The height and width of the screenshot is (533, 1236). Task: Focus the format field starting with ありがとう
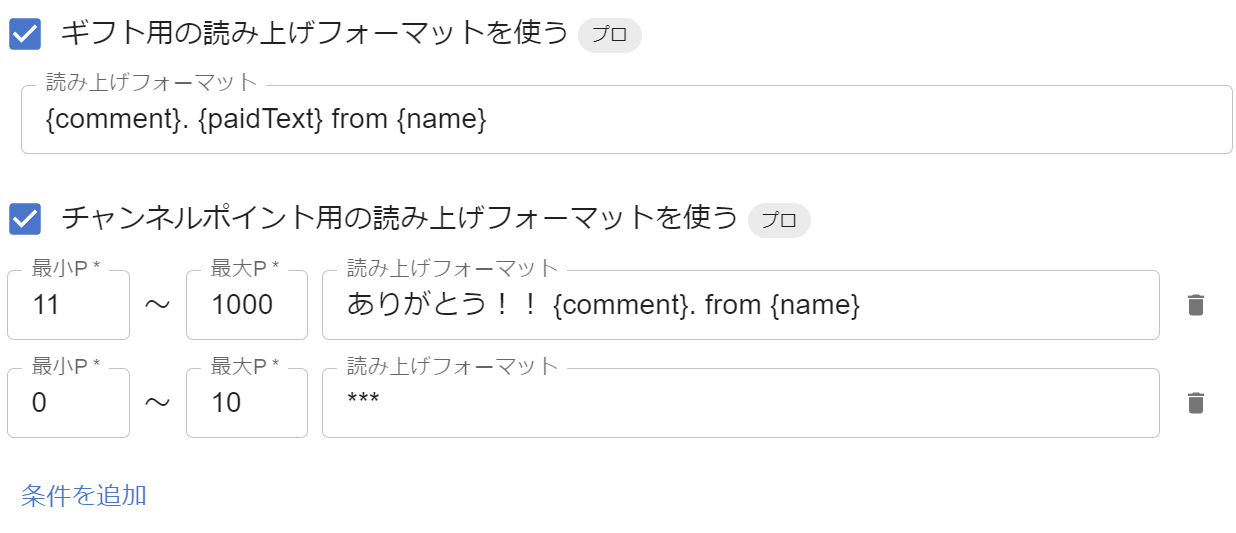tap(740, 305)
